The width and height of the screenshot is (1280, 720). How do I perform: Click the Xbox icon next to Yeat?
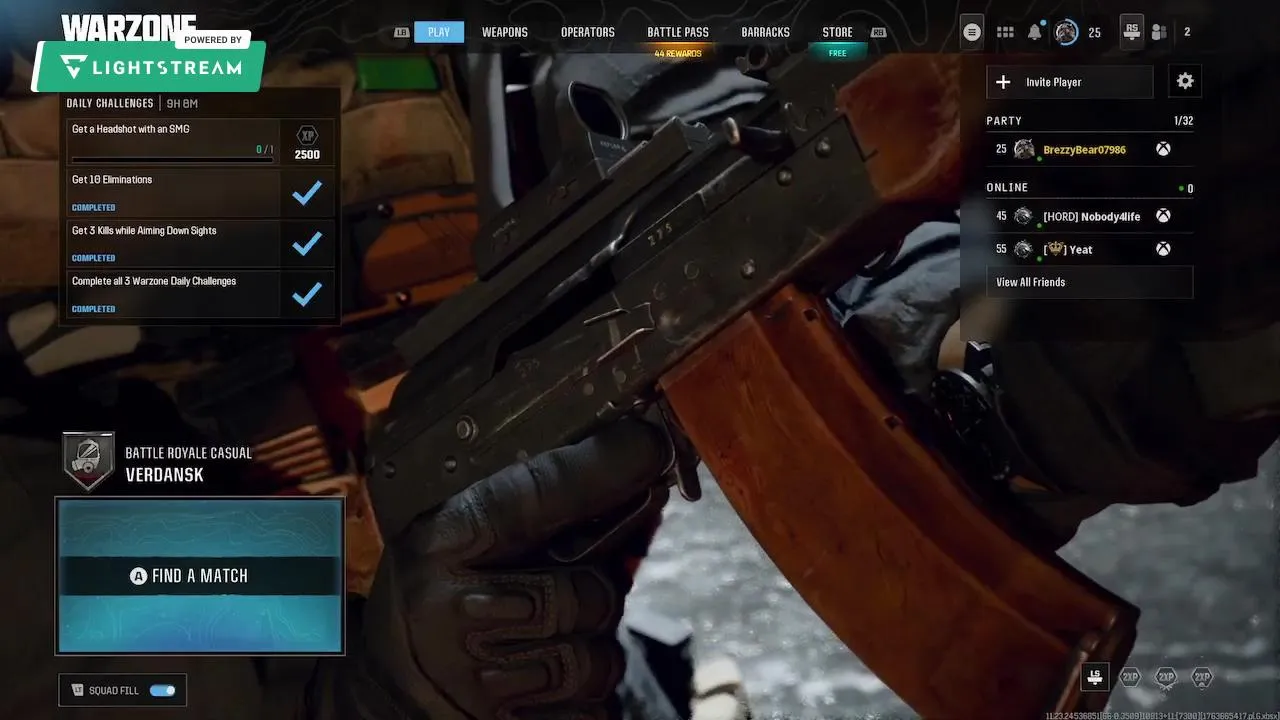[1163, 249]
